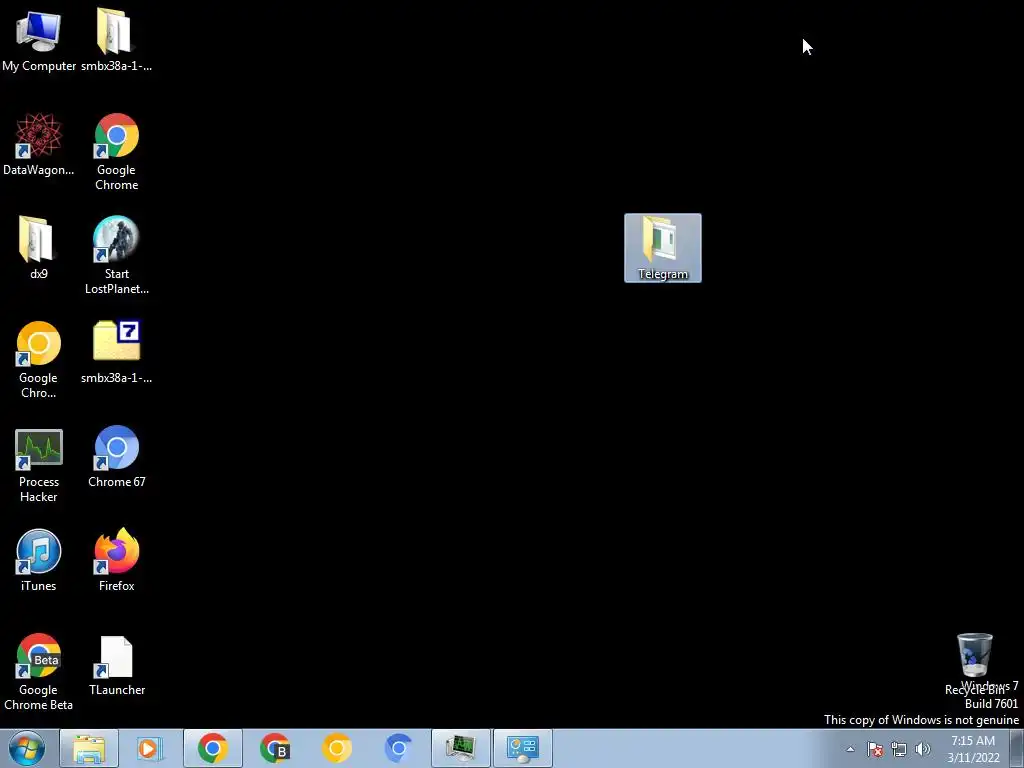The width and height of the screenshot is (1024, 768).
Task: Launch Windows Media Player from the taskbar
Action: pyautogui.click(x=150, y=748)
